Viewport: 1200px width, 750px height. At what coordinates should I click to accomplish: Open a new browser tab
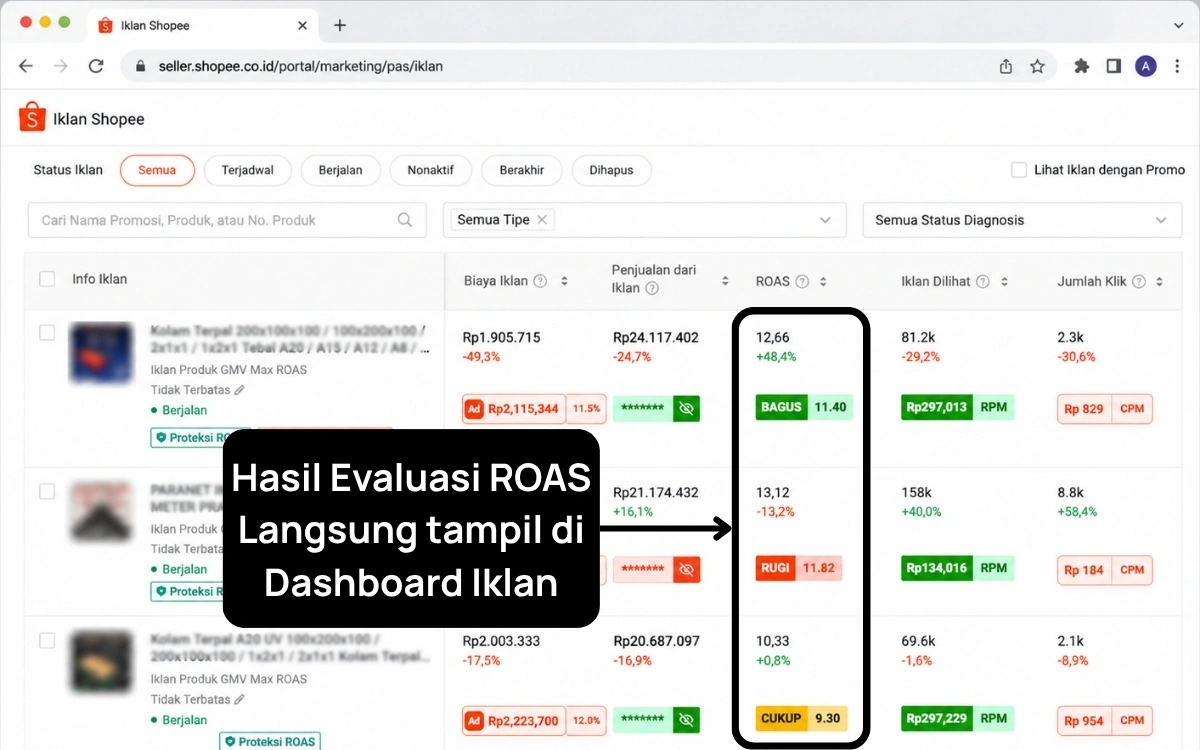tap(340, 25)
